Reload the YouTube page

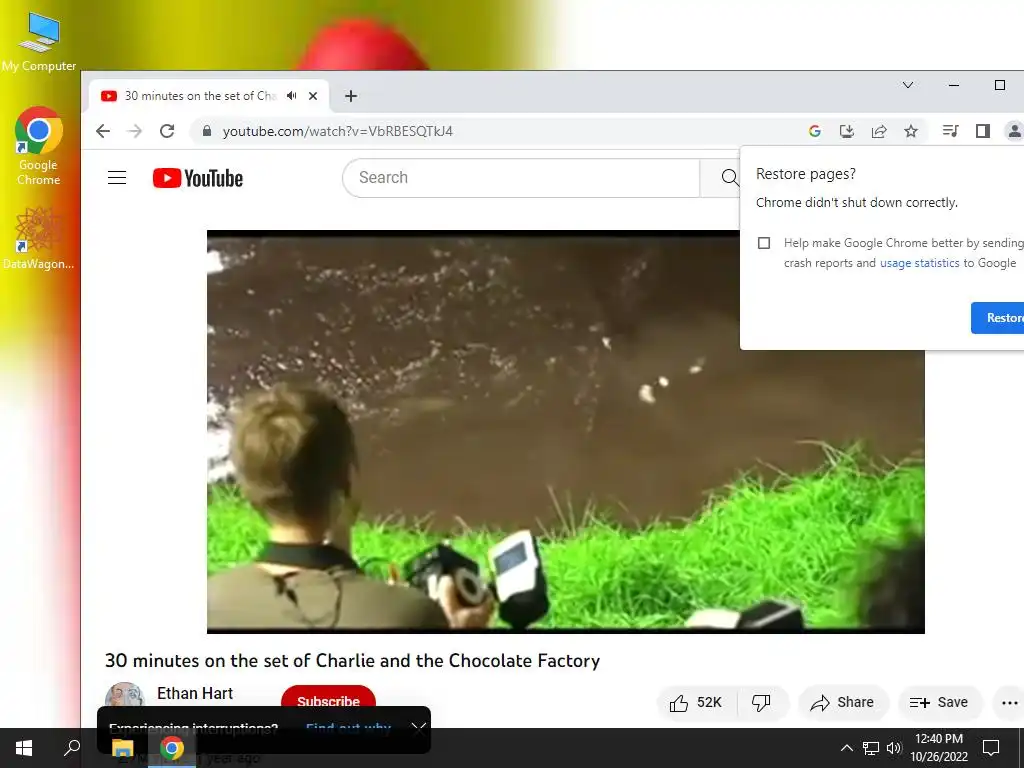point(167,131)
